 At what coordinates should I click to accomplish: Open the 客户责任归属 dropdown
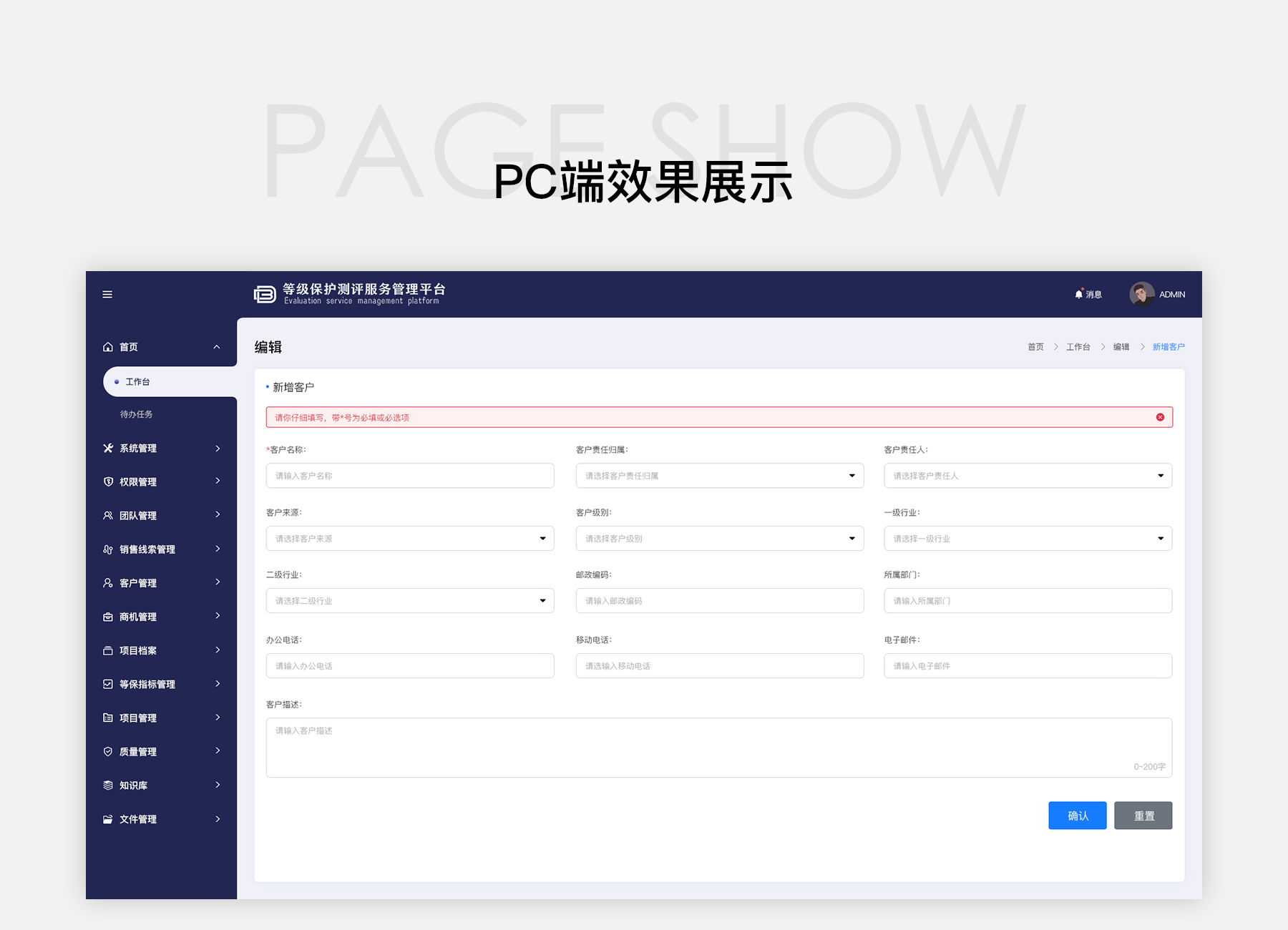pos(719,476)
